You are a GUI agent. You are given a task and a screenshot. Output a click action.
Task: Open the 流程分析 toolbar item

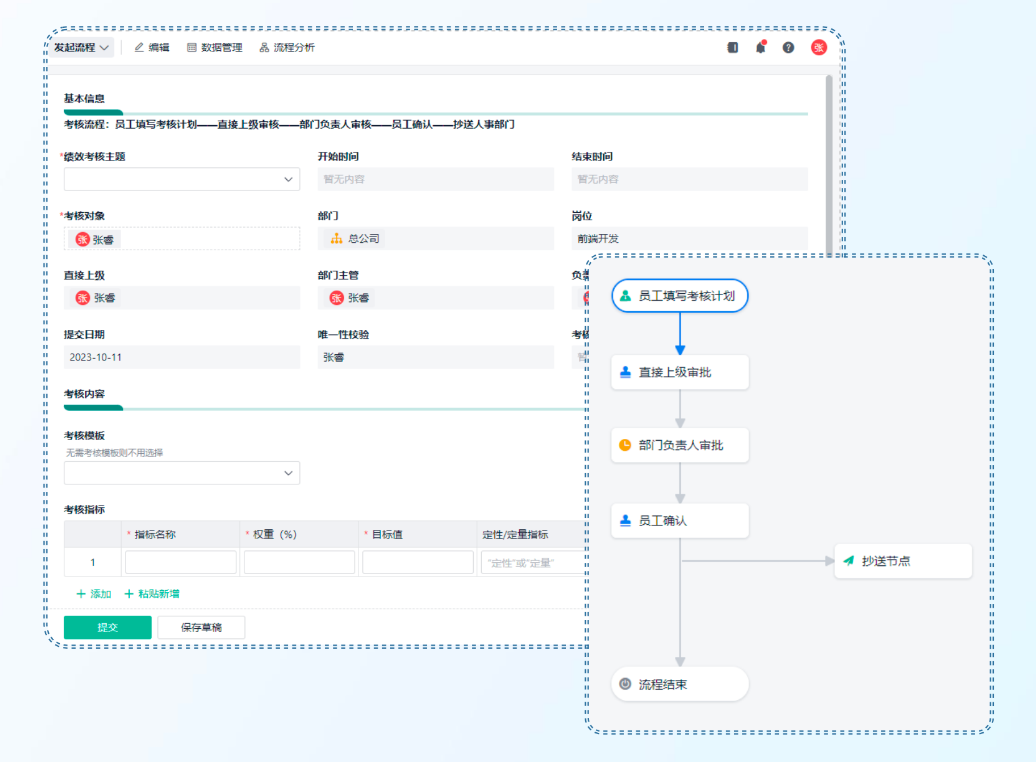tap(287, 48)
